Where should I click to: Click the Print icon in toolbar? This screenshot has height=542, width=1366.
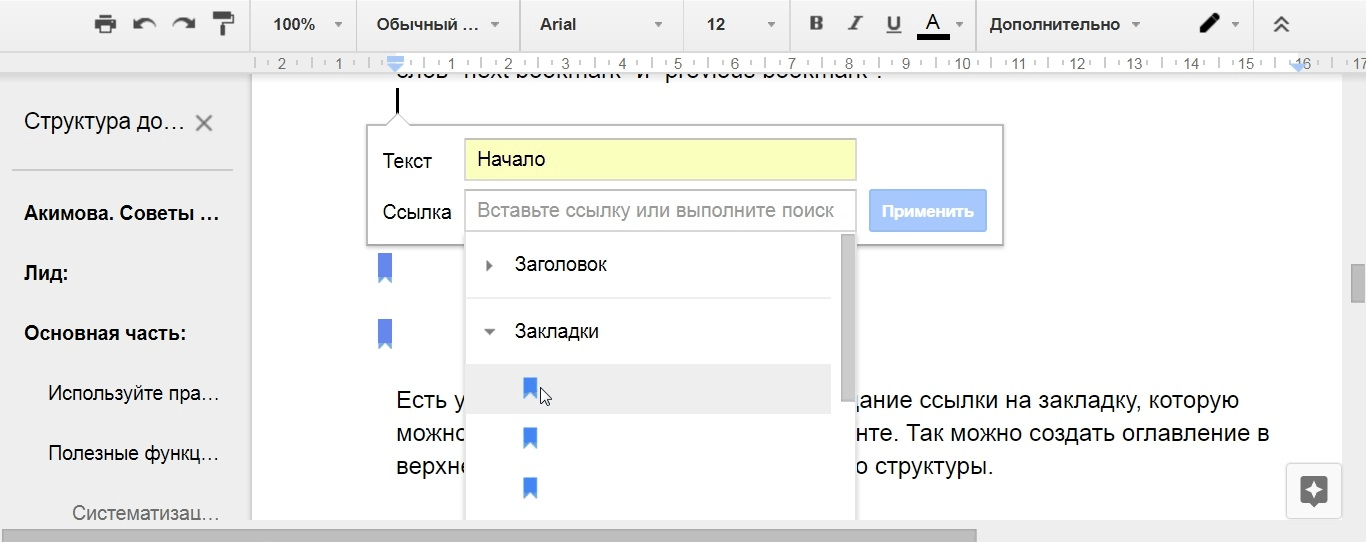click(x=105, y=25)
